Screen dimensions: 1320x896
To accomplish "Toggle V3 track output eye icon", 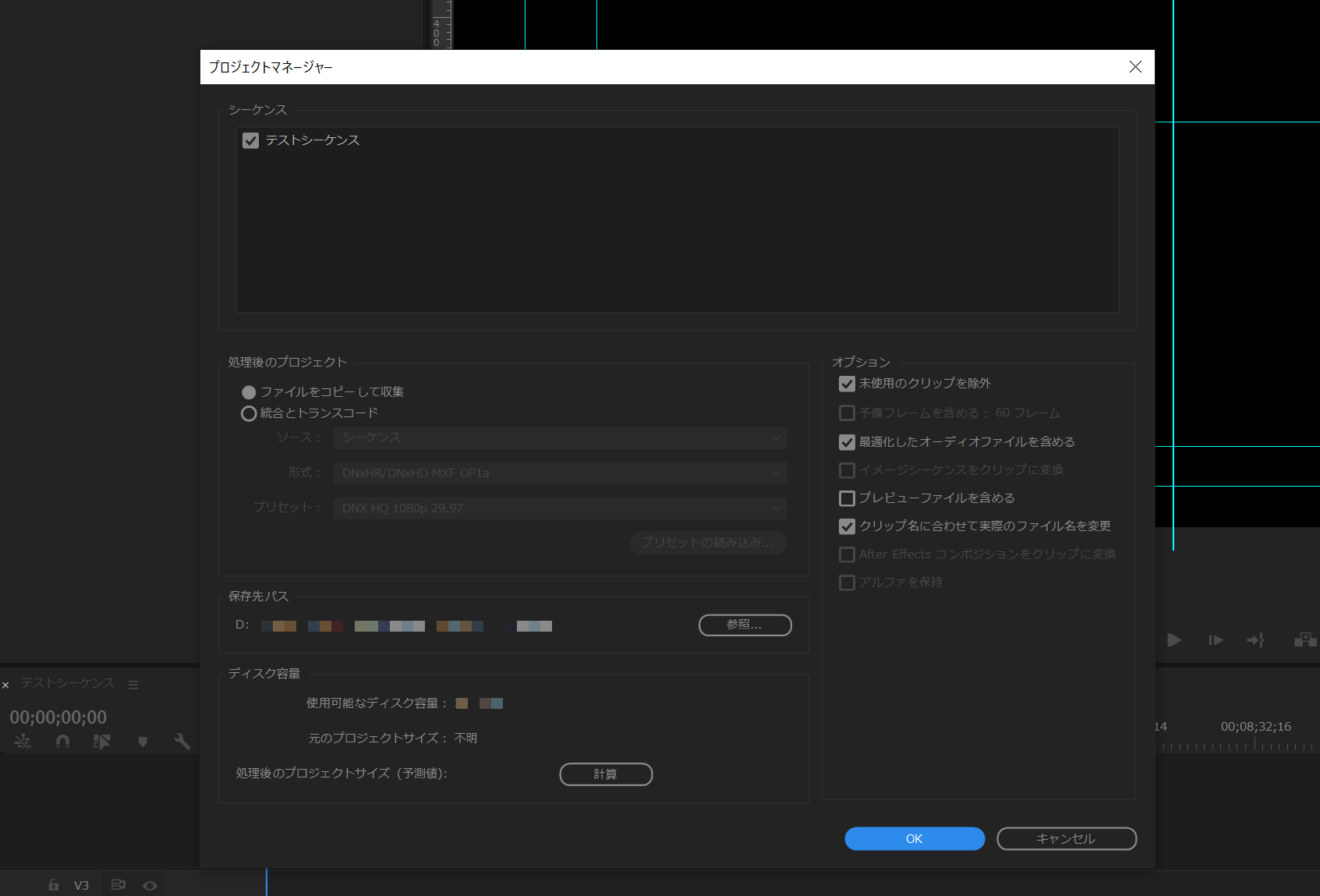I will coord(149,884).
